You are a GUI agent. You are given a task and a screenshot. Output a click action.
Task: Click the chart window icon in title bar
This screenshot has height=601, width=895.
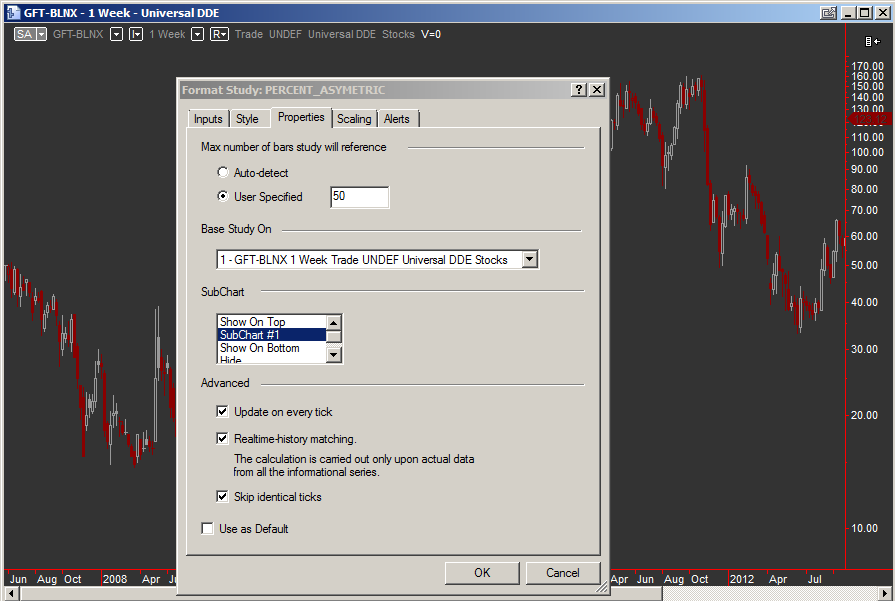click(x=12, y=13)
